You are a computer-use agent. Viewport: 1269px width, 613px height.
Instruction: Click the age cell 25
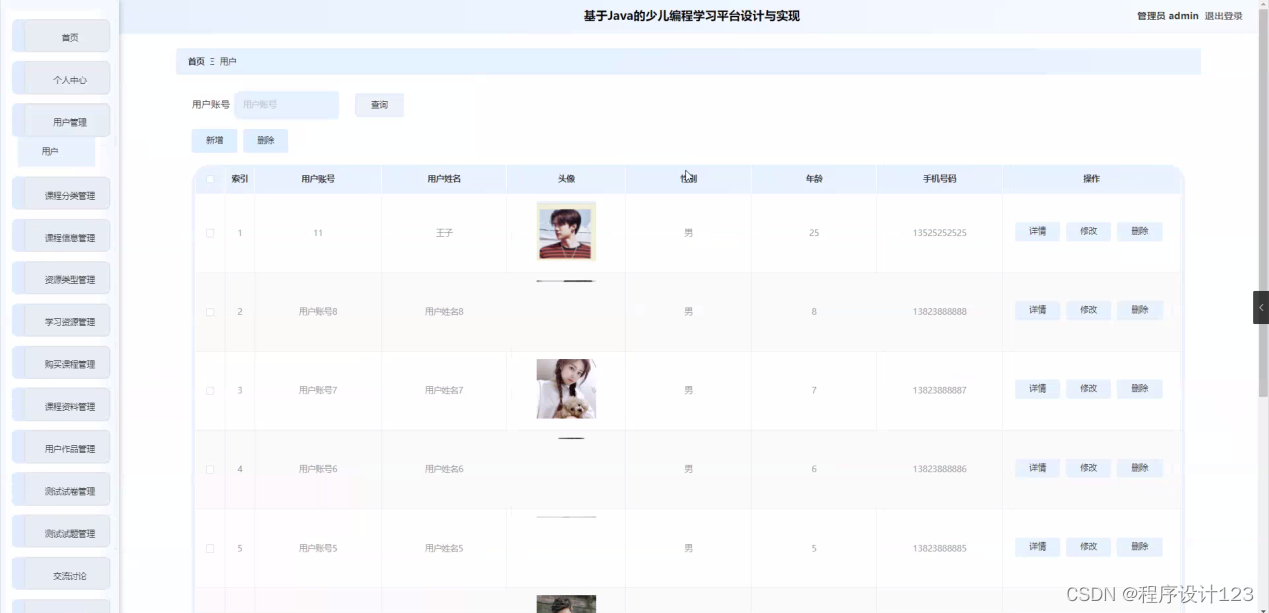tap(814, 233)
